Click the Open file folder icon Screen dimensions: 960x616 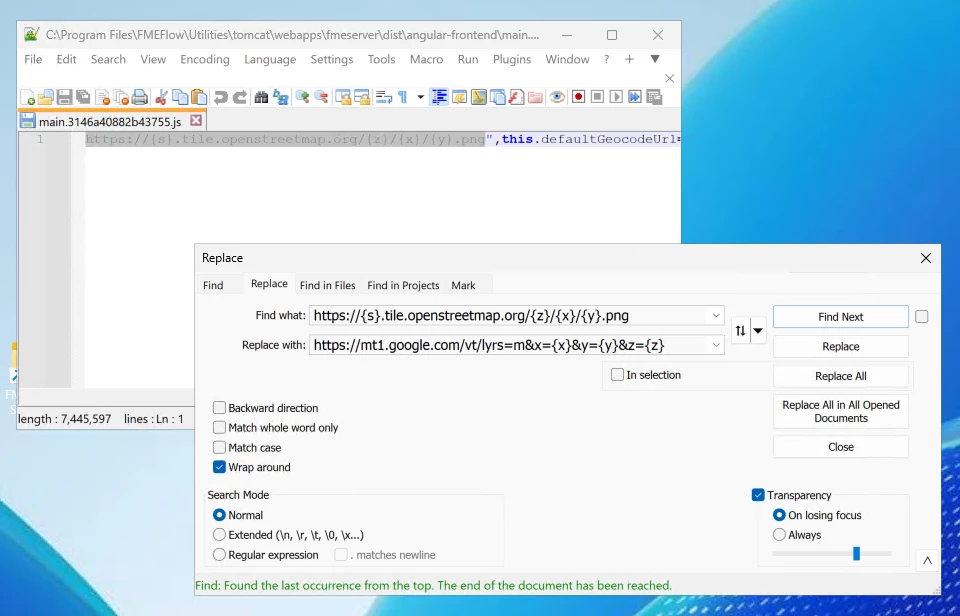click(x=45, y=97)
